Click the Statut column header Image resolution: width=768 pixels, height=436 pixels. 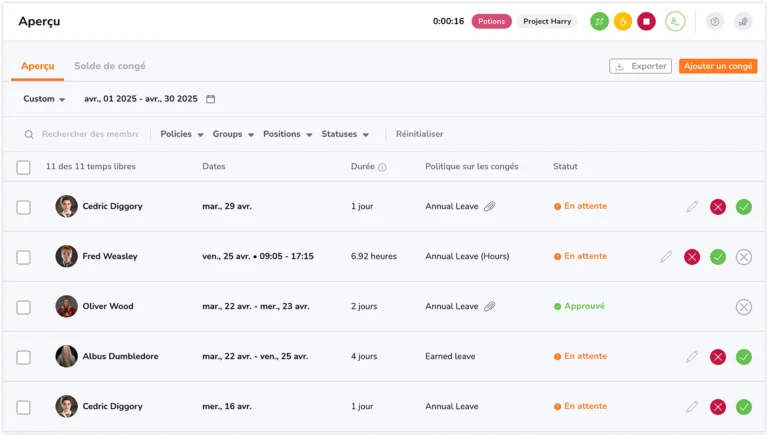click(565, 167)
